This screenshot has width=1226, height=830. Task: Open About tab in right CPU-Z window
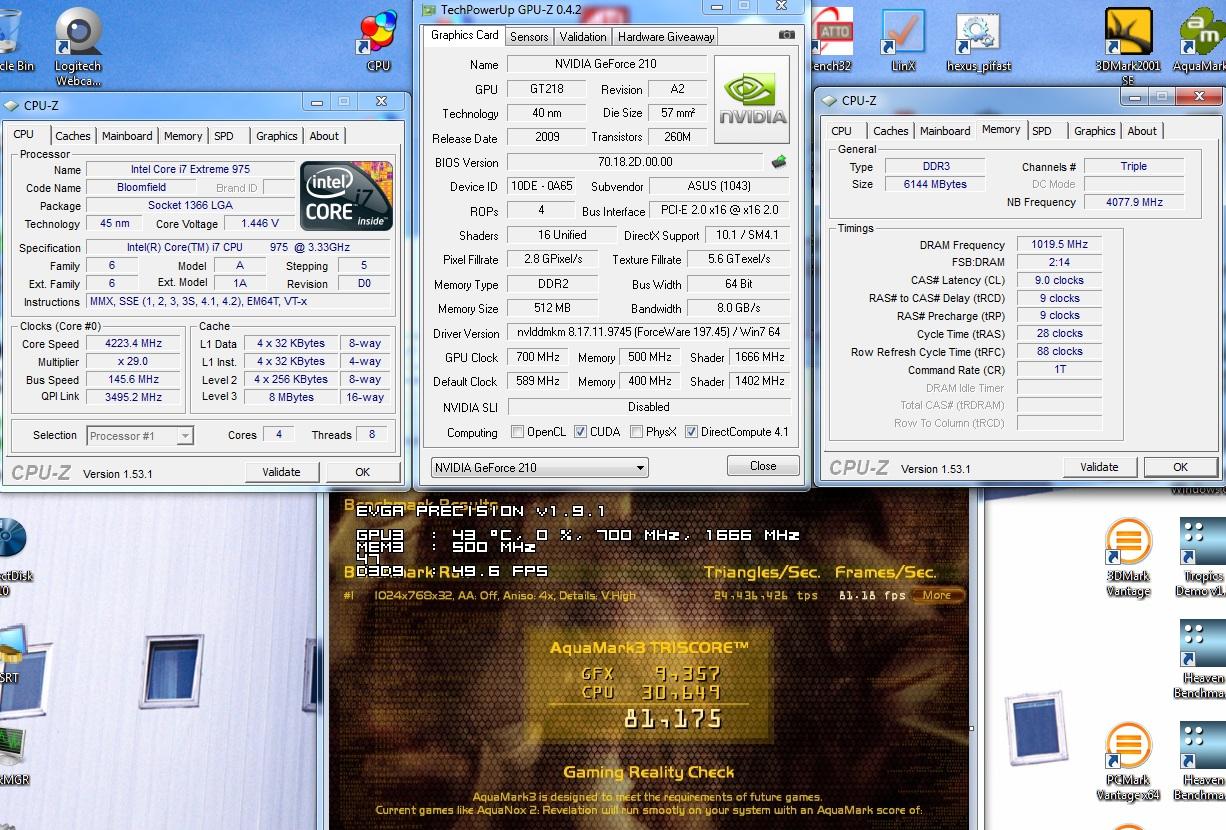pos(1142,131)
